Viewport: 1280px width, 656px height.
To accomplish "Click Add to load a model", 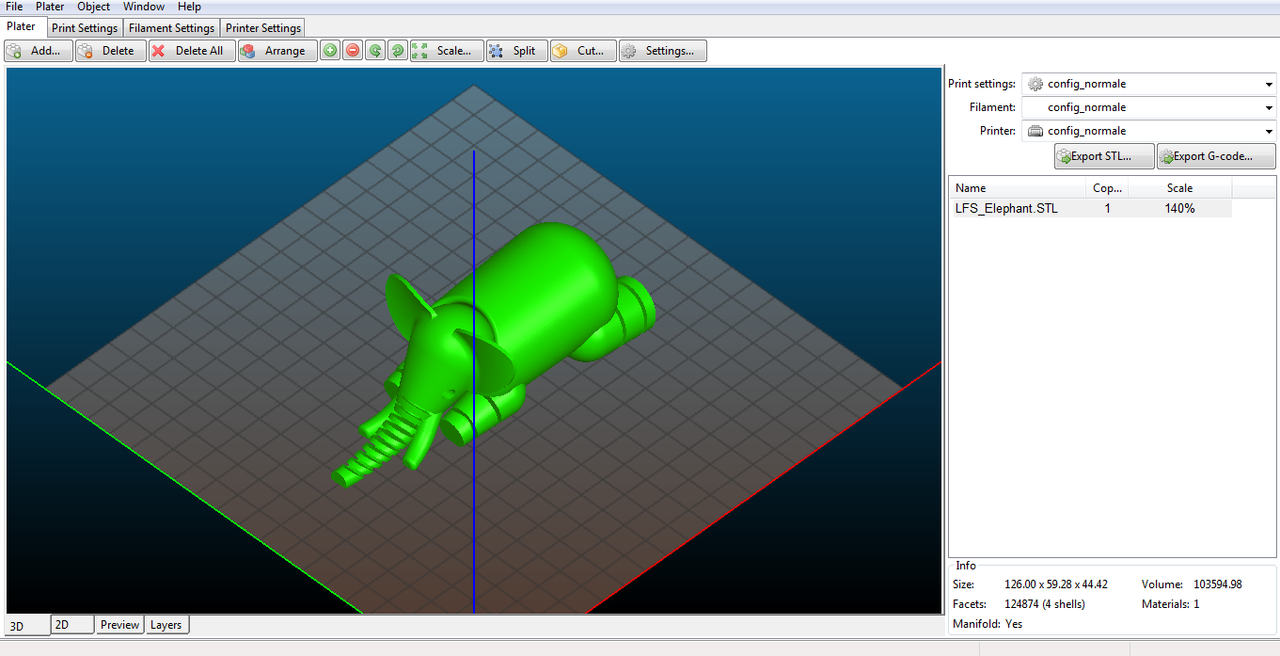I will click(38, 51).
